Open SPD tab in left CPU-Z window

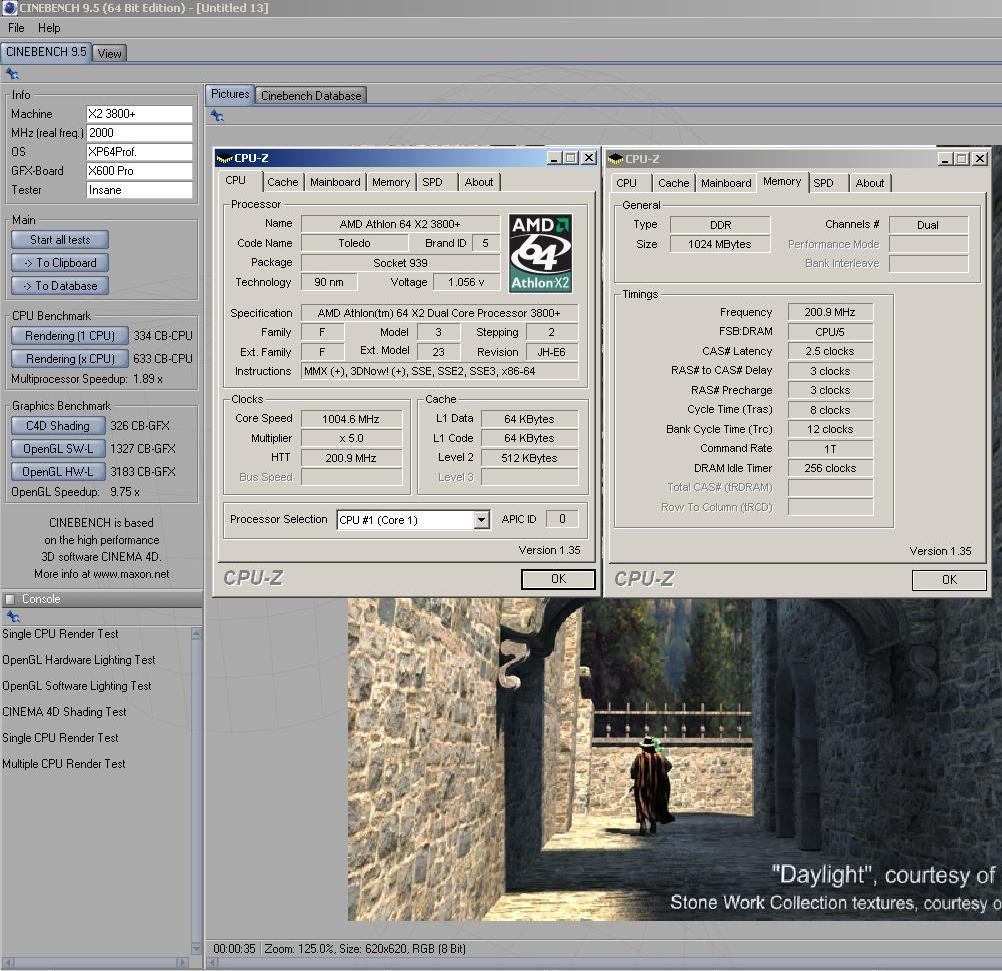433,182
